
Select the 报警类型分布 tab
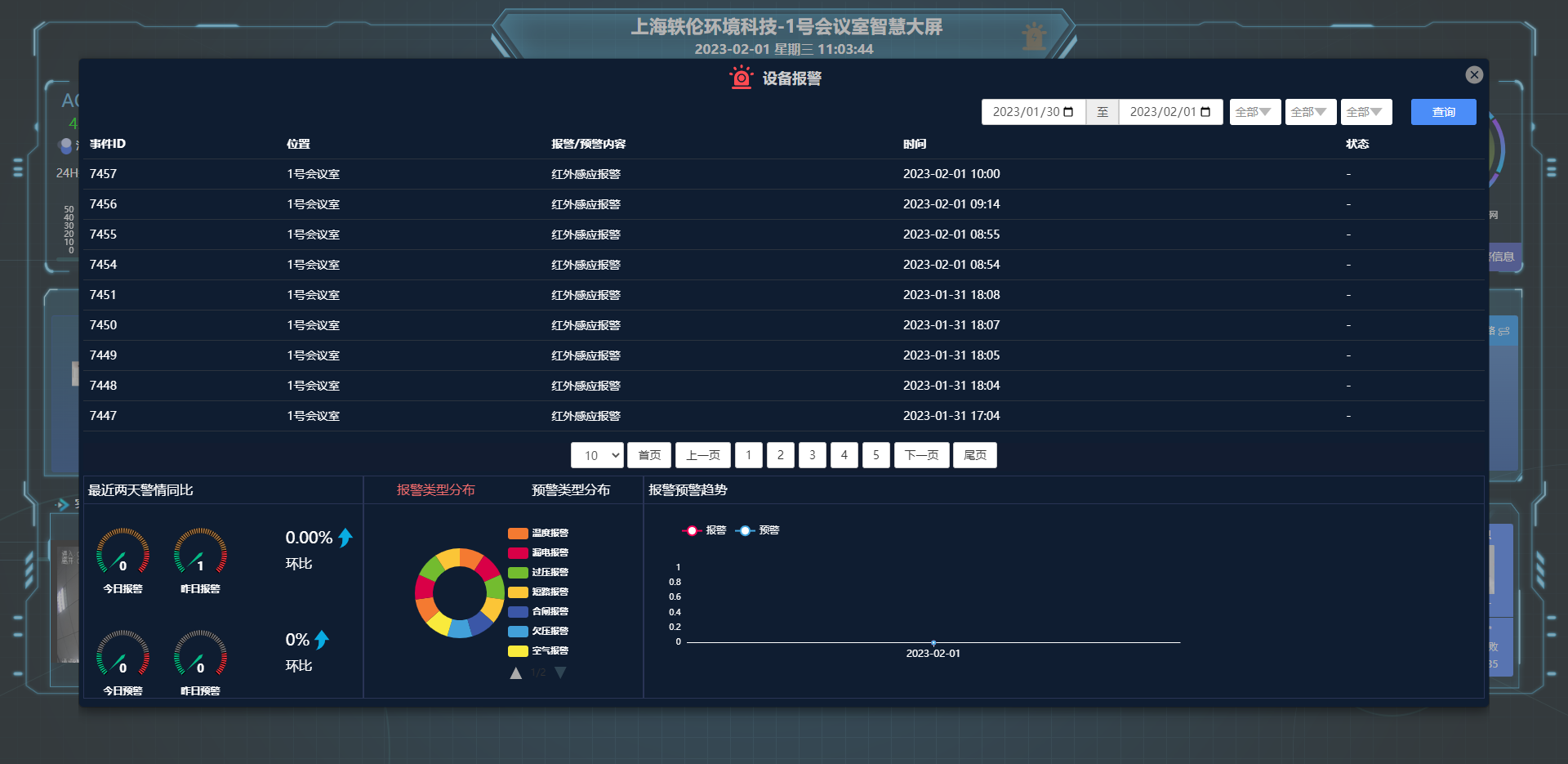[436, 490]
